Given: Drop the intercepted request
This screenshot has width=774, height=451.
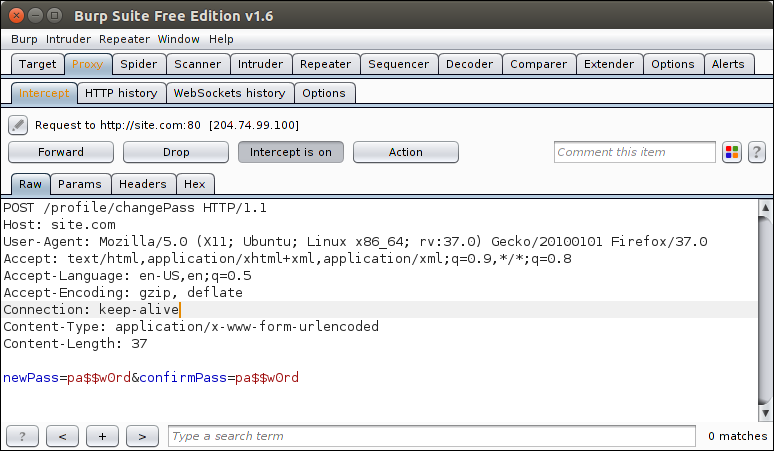Looking at the screenshot, I should pos(176,152).
